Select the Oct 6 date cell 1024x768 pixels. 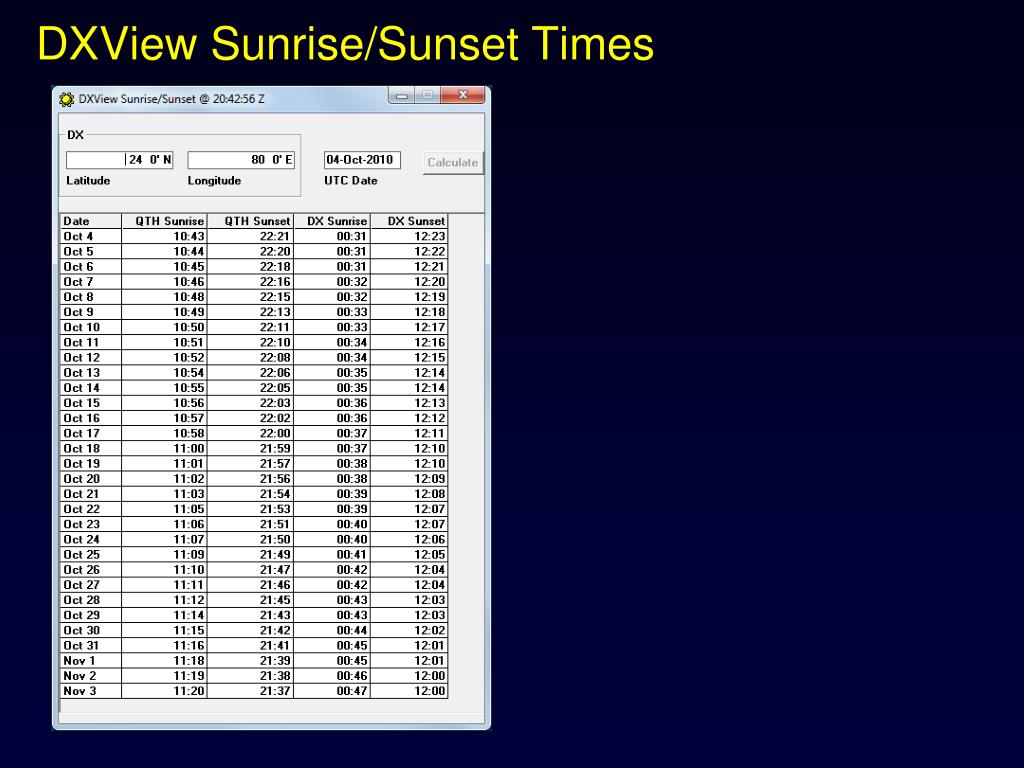coord(91,266)
